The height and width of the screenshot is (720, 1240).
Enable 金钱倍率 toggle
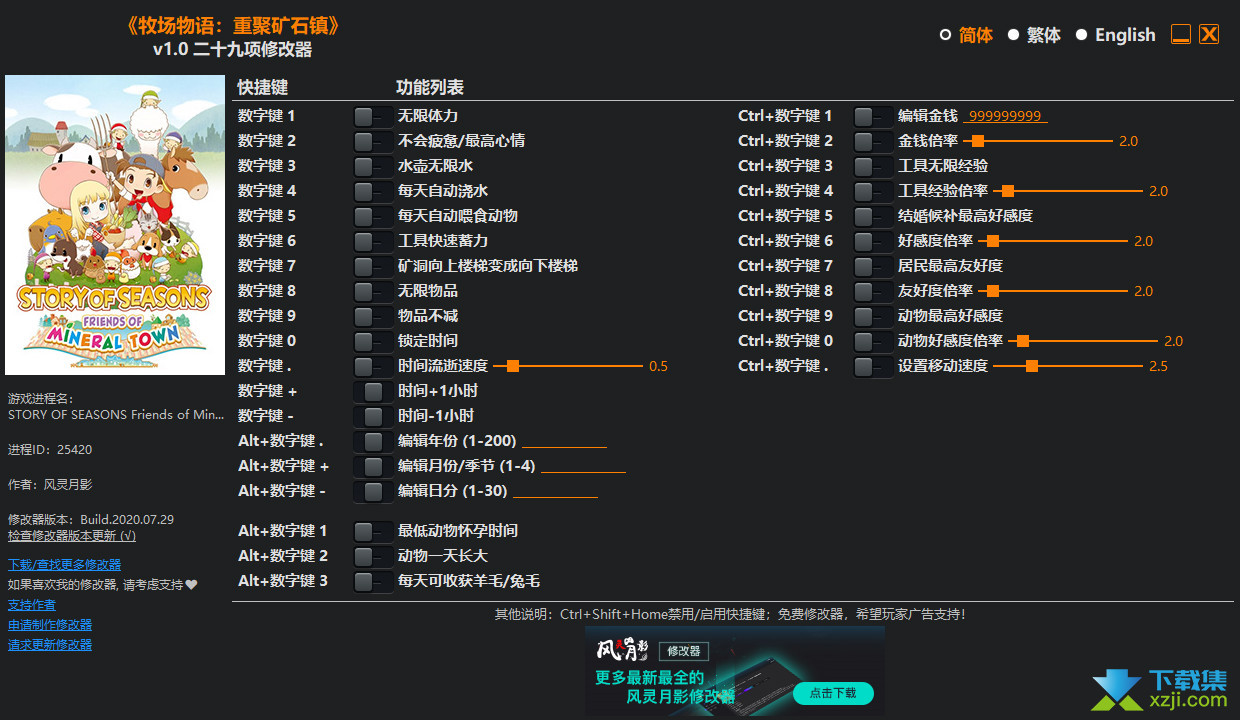click(873, 141)
